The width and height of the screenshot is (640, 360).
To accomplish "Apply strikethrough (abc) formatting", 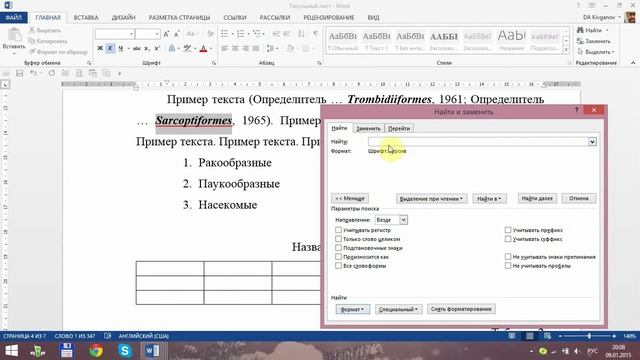I will 137,48.
